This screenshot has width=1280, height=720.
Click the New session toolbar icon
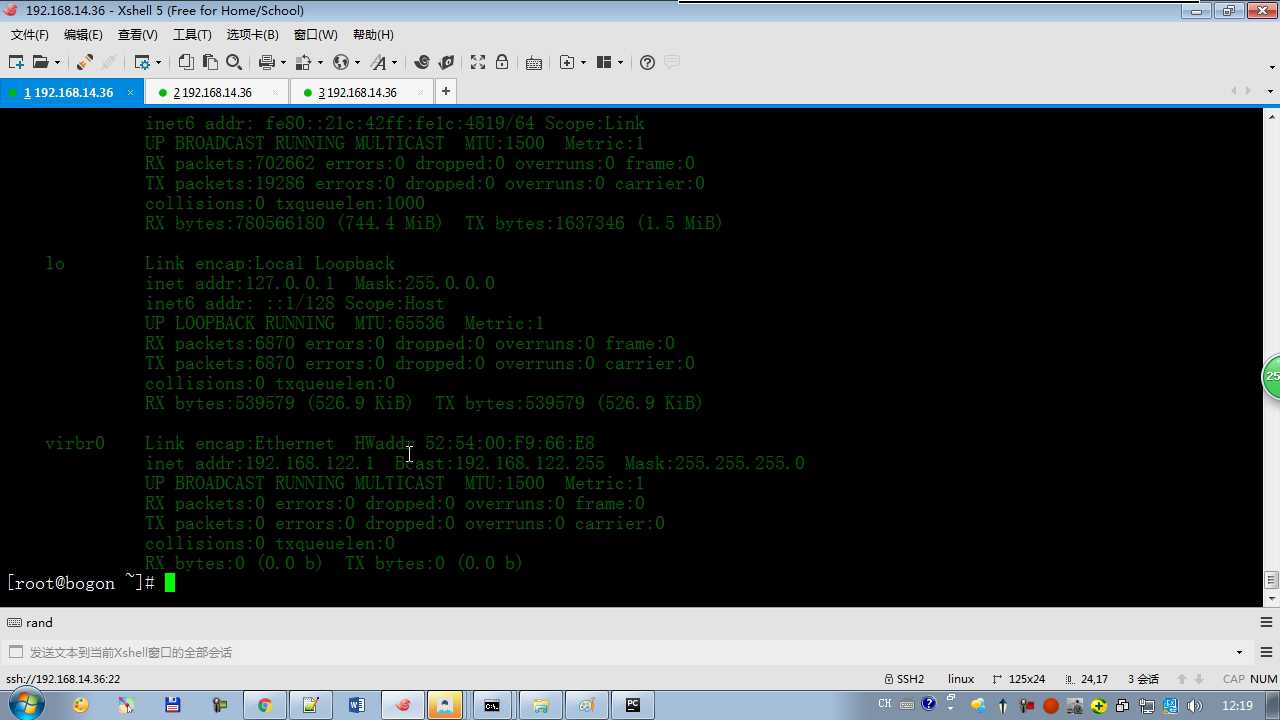(x=16, y=62)
